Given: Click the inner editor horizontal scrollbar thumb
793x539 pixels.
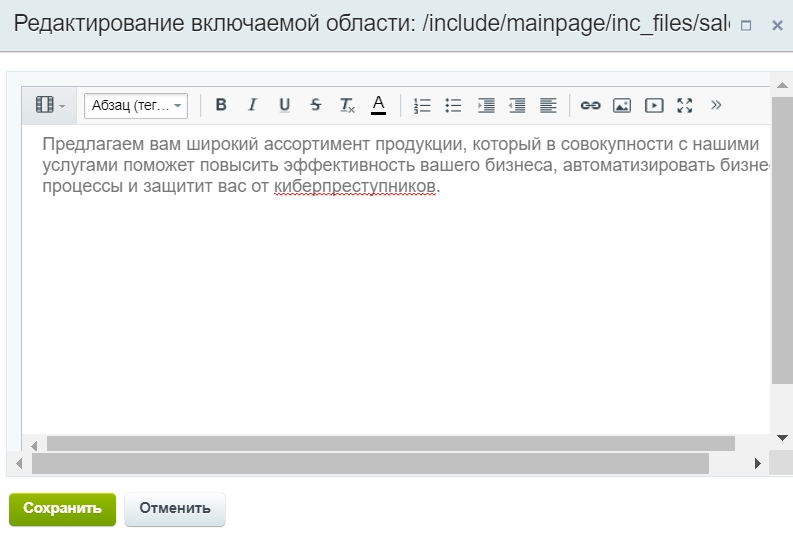Looking at the screenshot, I should [x=390, y=443].
